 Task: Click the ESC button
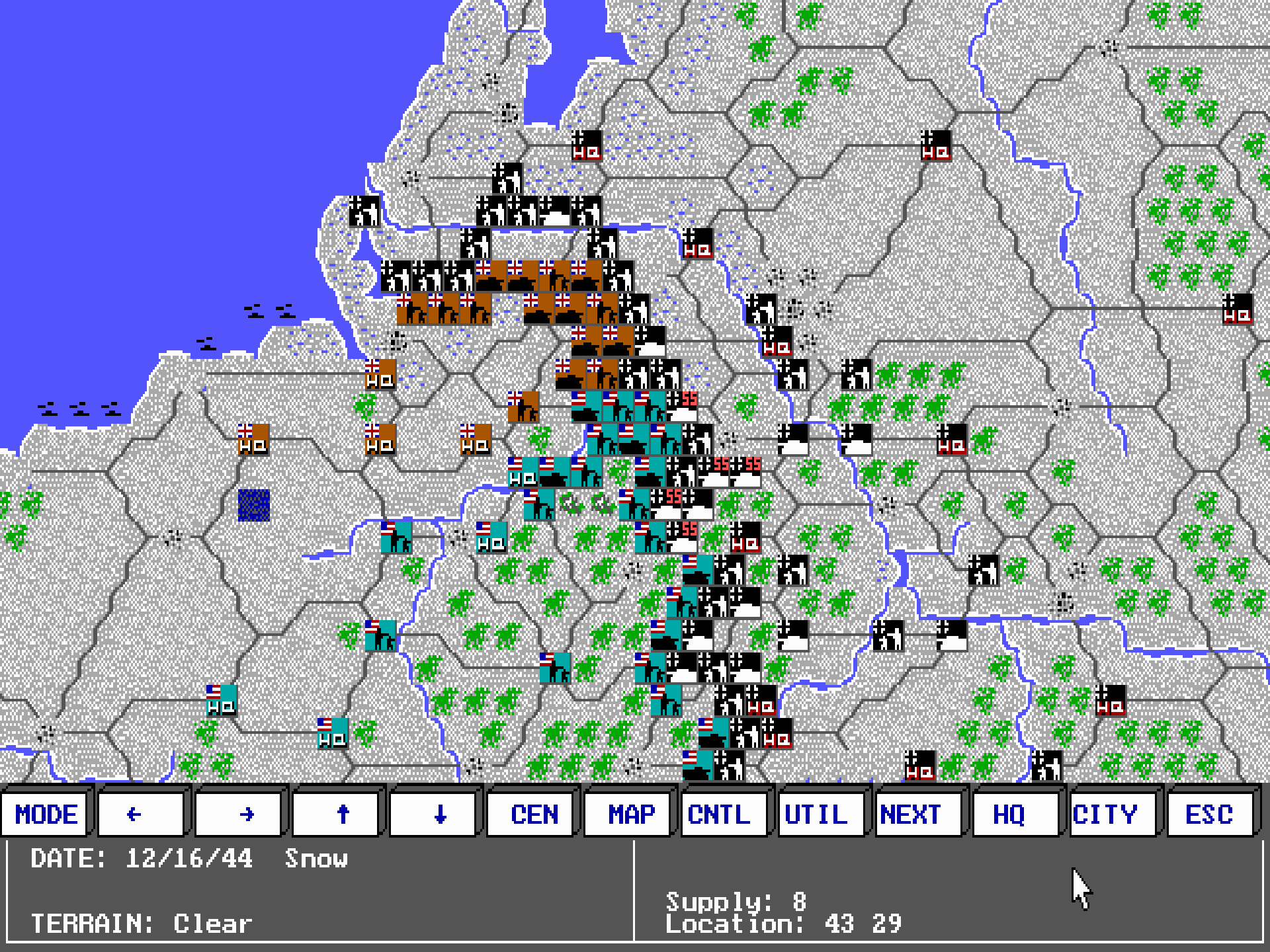coord(1209,814)
